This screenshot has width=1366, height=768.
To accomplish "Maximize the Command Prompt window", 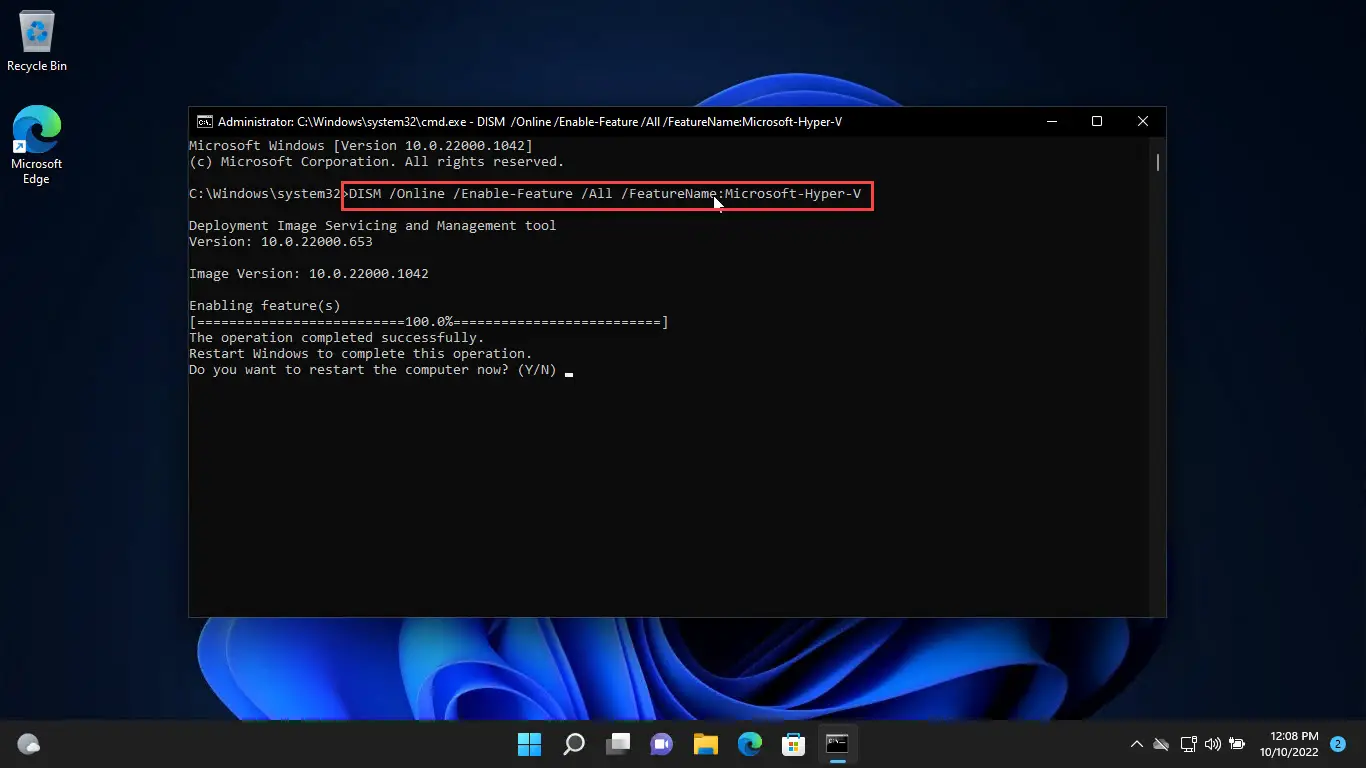I will (1097, 122).
